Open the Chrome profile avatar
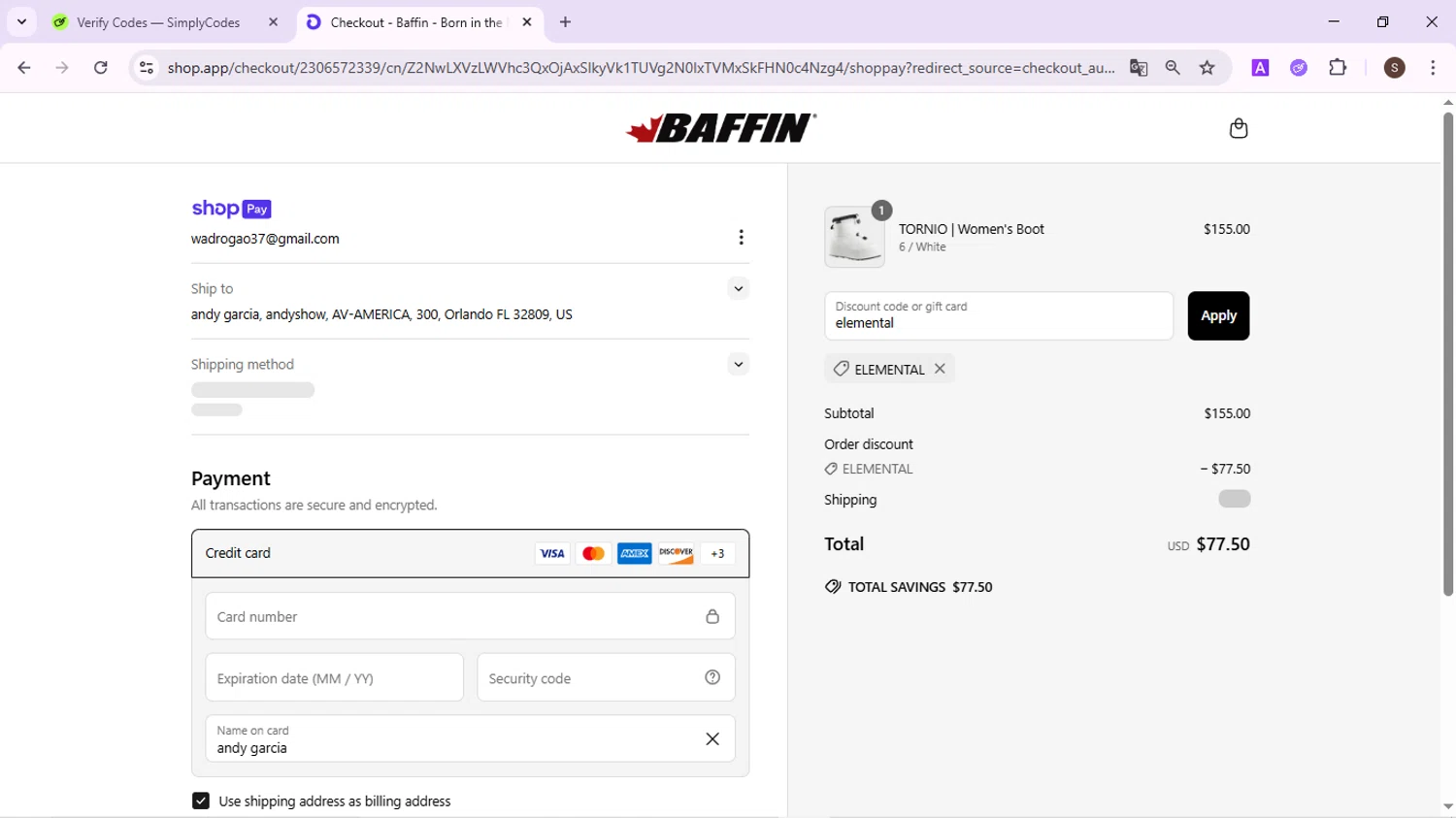This screenshot has height=818, width=1456. tap(1395, 68)
